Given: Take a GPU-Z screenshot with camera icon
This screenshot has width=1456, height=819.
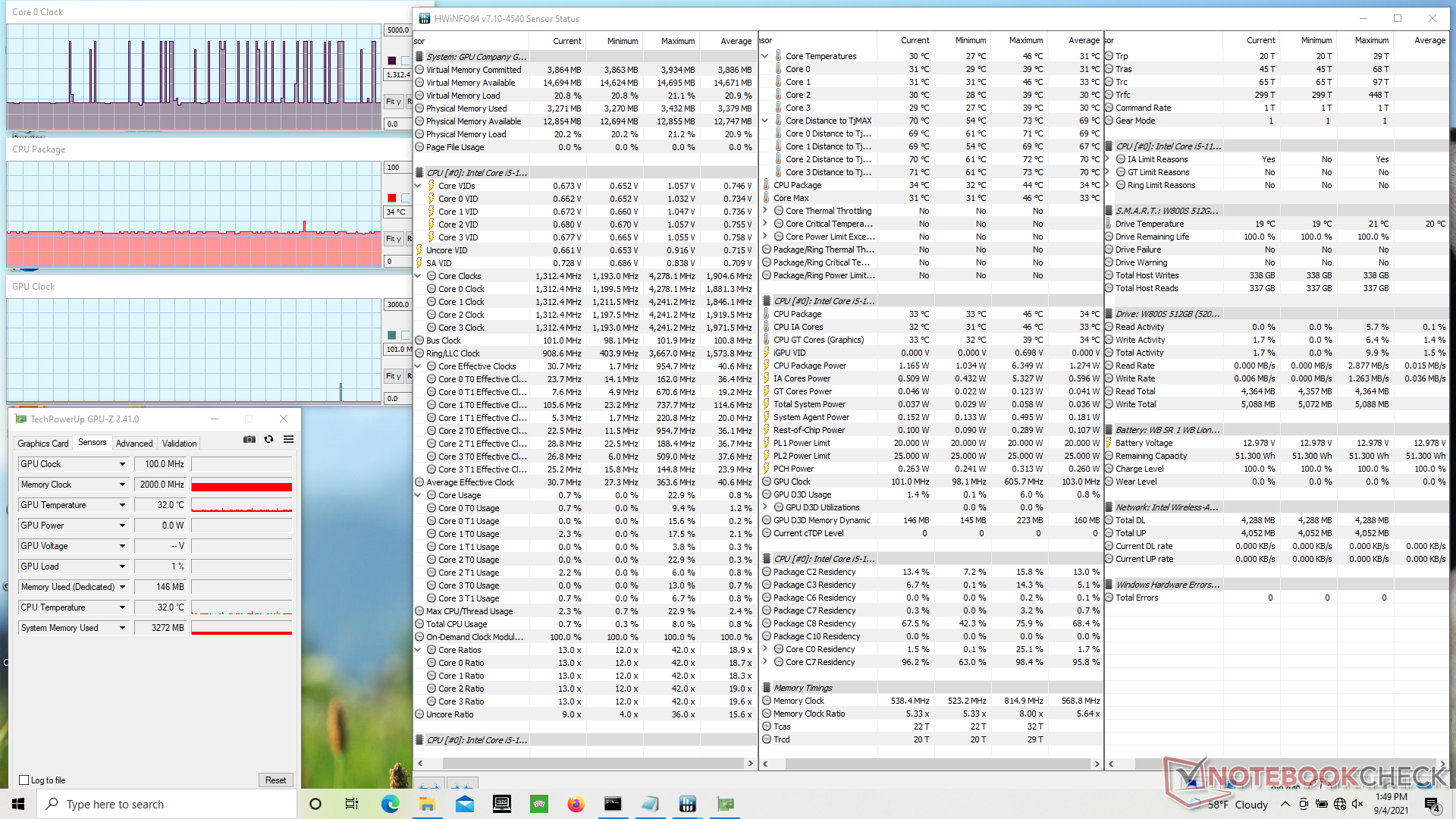Looking at the screenshot, I should (x=249, y=440).
